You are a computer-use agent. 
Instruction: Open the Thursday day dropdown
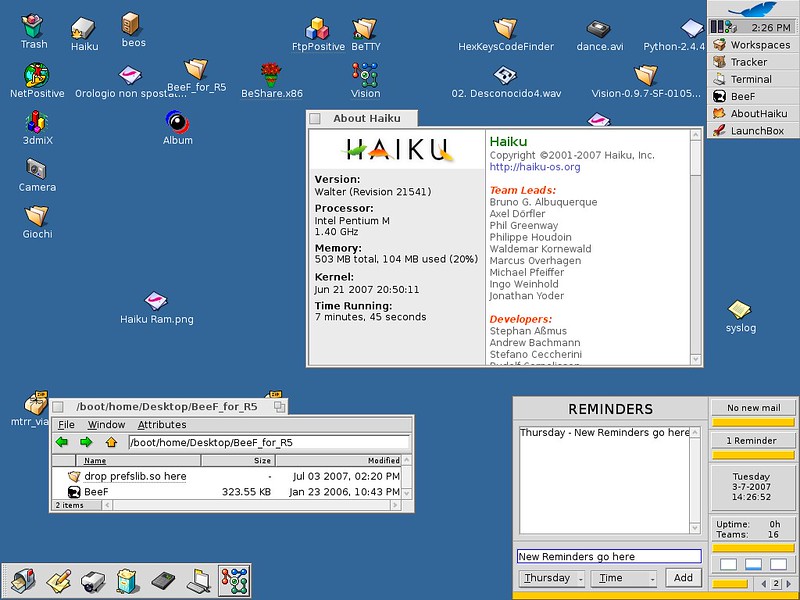(552, 578)
